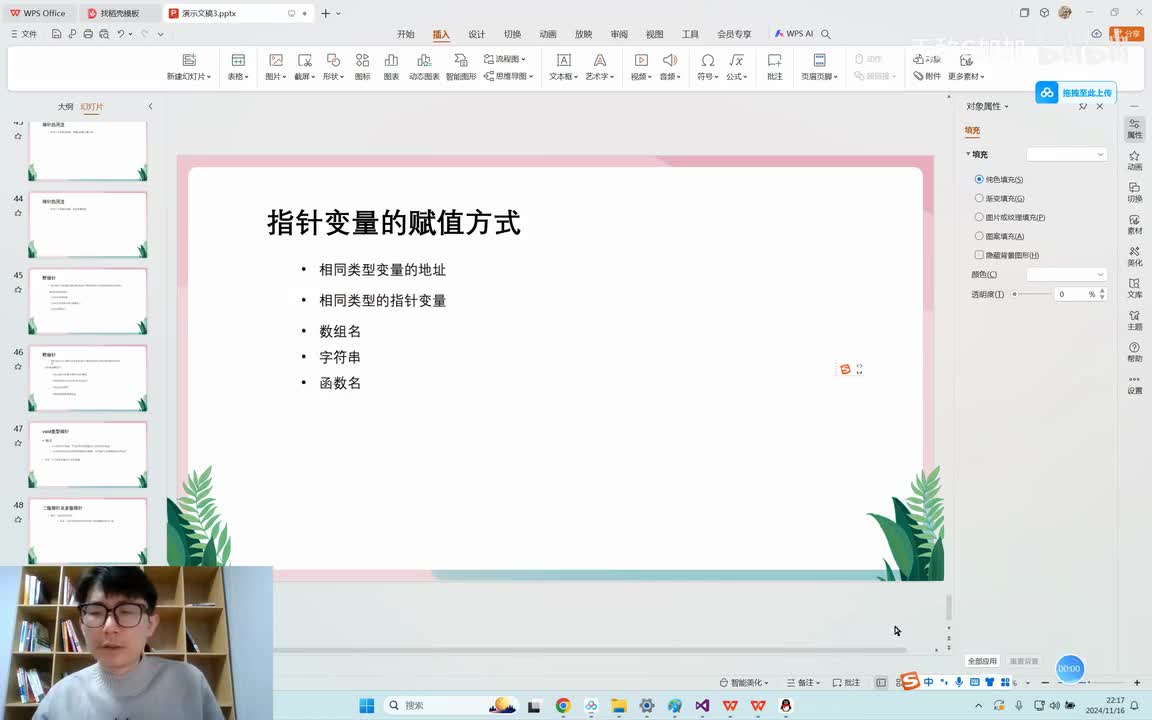This screenshot has height=720, width=1152.
Task: Insert a smart graphic (智能图形)
Action: coord(461,66)
